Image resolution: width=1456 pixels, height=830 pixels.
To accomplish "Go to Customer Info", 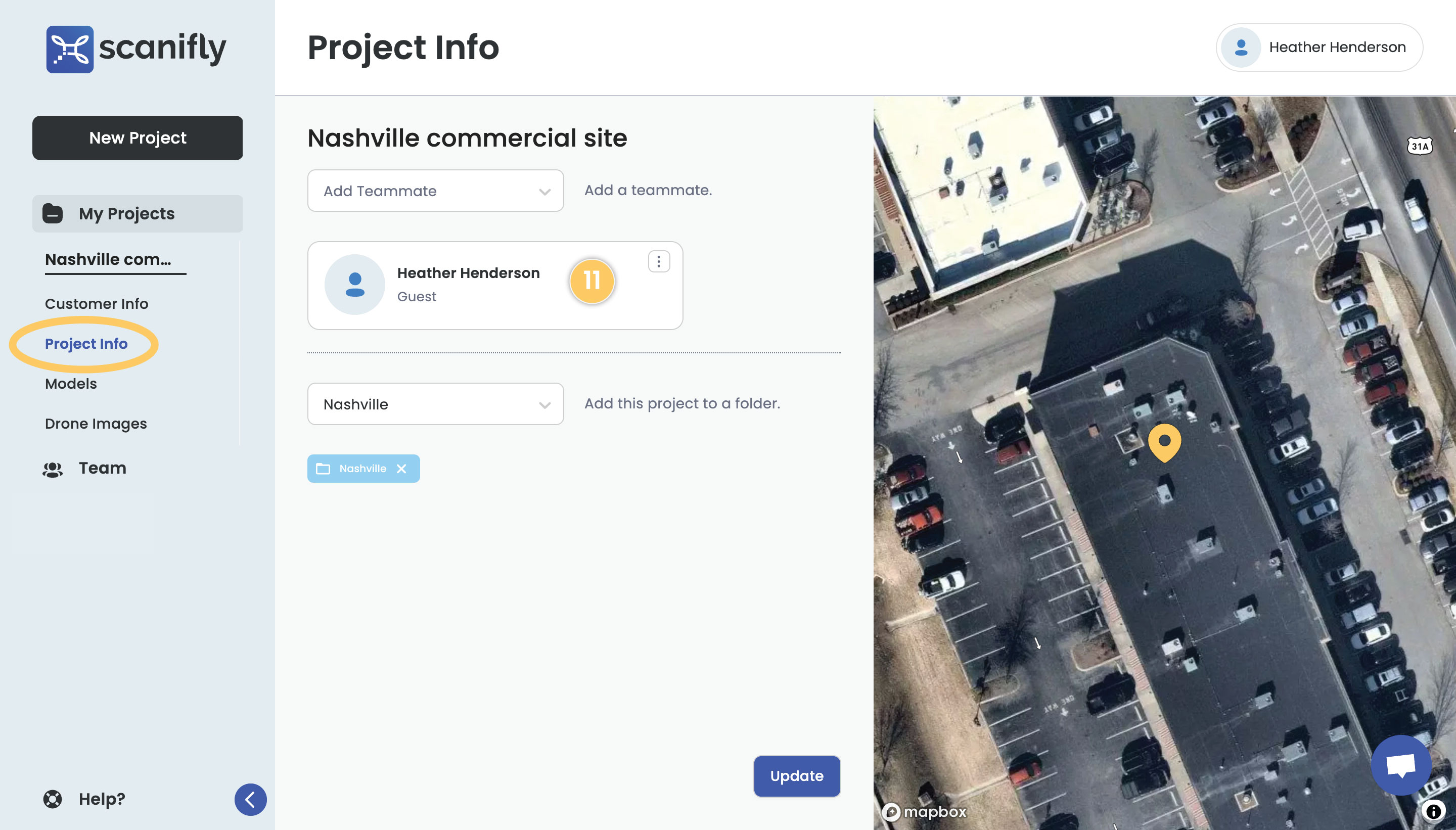I will [97, 304].
